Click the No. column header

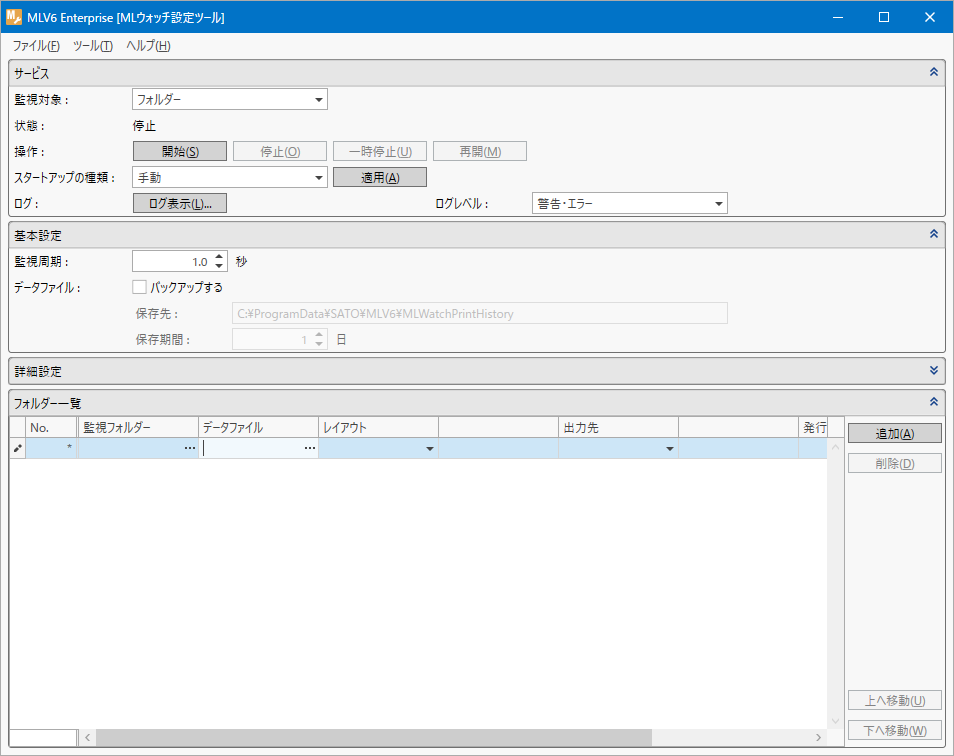pyautogui.click(x=52, y=428)
